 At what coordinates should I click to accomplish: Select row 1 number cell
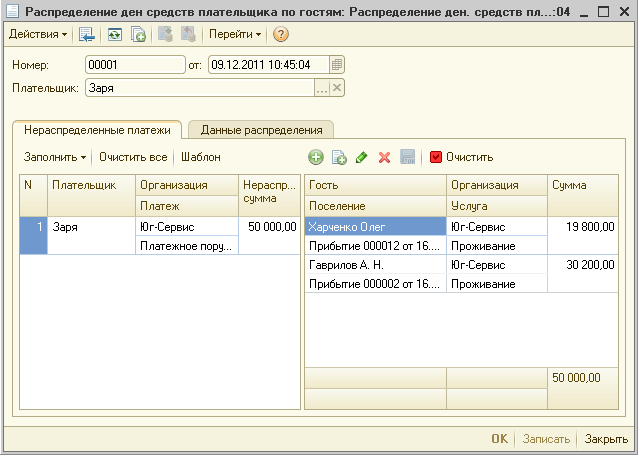pyautogui.click(x=34, y=236)
